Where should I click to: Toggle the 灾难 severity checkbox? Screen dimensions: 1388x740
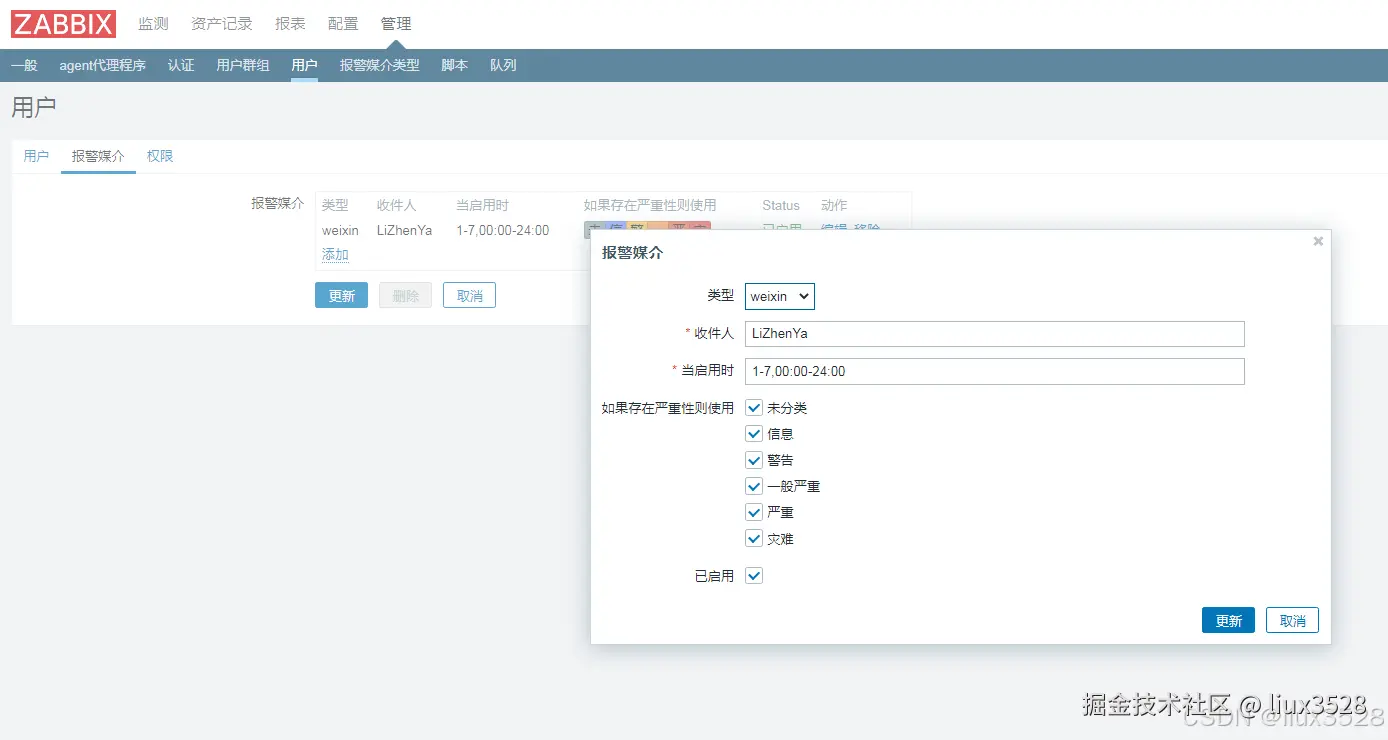coord(754,538)
